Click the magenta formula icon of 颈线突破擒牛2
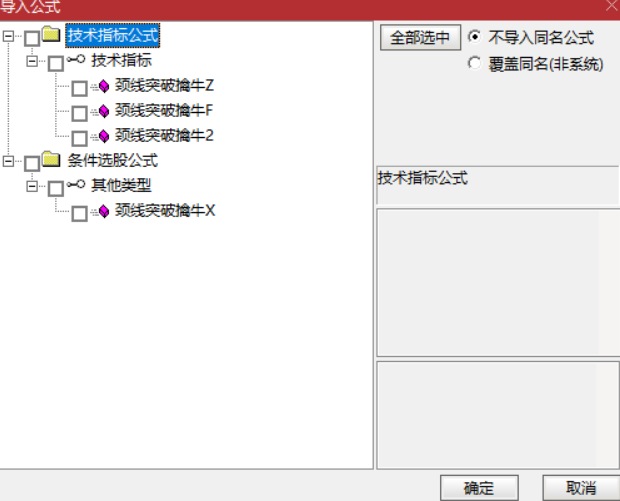620x501 pixels. coord(104,136)
